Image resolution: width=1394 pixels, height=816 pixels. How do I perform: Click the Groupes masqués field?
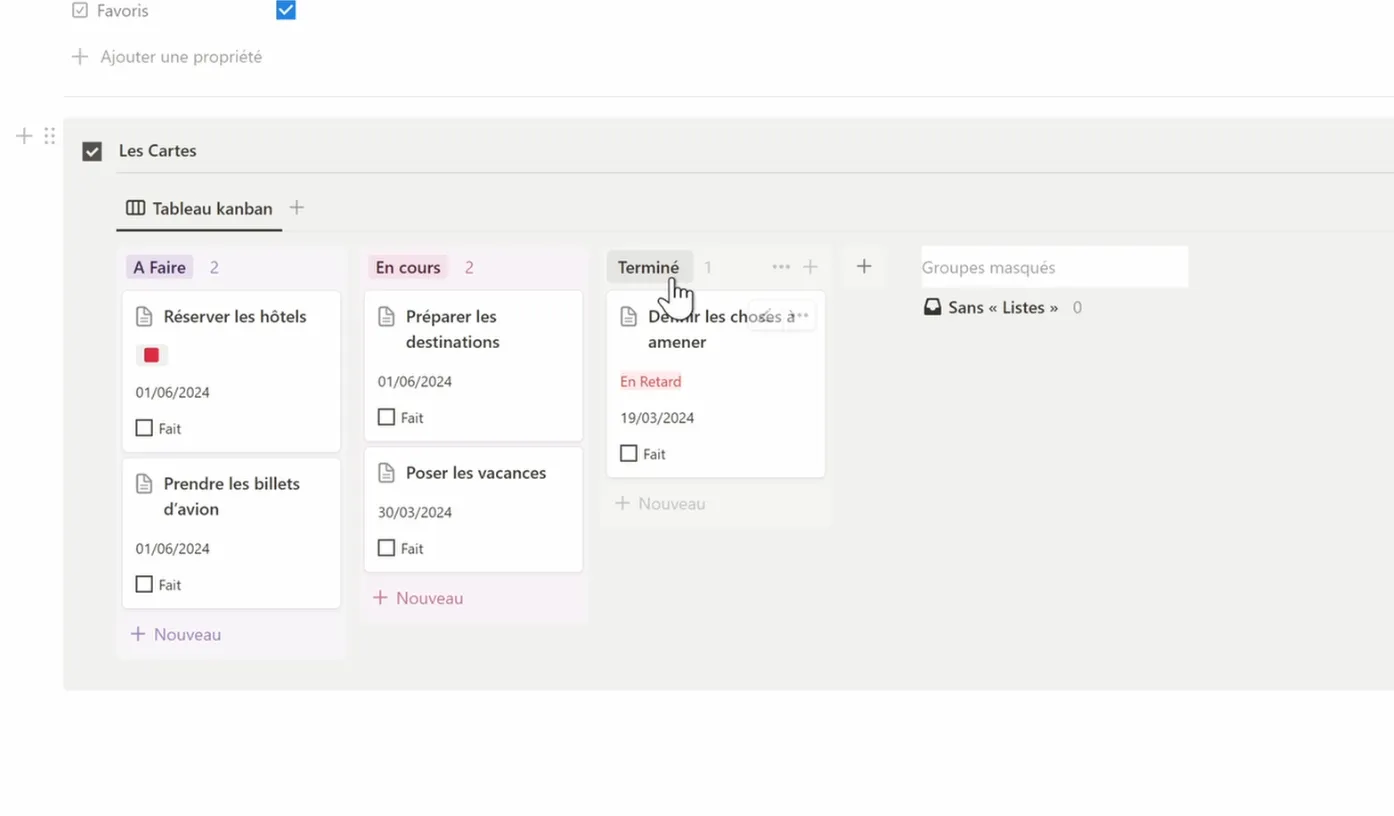(1055, 267)
